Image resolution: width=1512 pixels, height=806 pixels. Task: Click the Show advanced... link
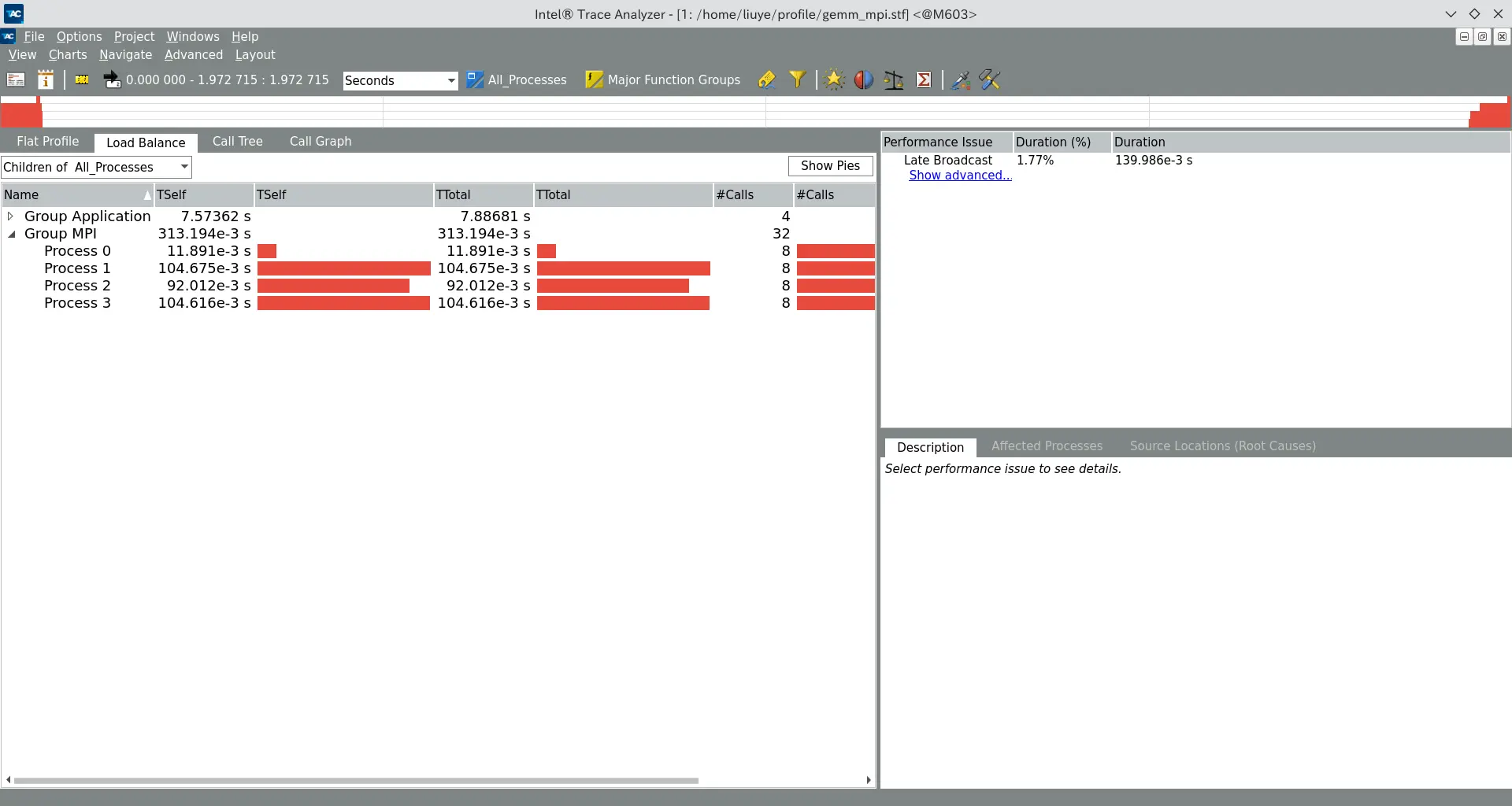pyautogui.click(x=960, y=176)
